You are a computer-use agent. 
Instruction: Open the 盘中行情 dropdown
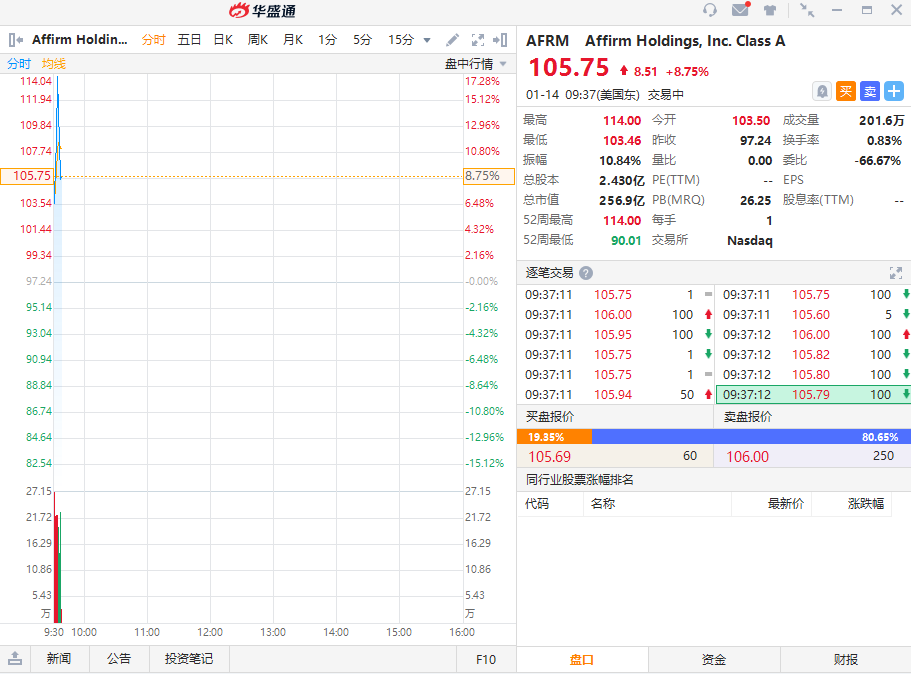click(475, 63)
